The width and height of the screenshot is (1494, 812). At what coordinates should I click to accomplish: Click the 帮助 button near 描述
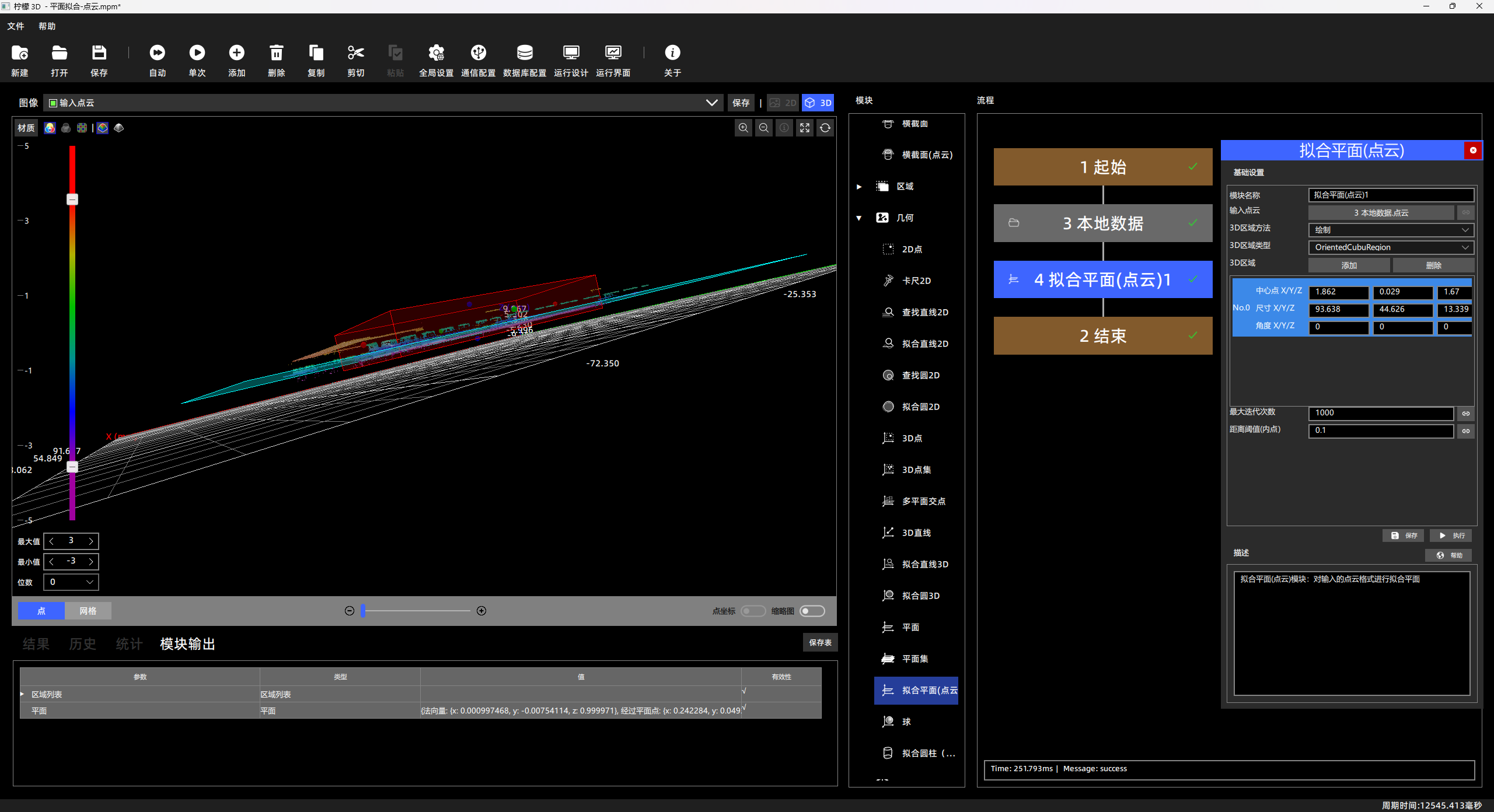(x=1448, y=555)
